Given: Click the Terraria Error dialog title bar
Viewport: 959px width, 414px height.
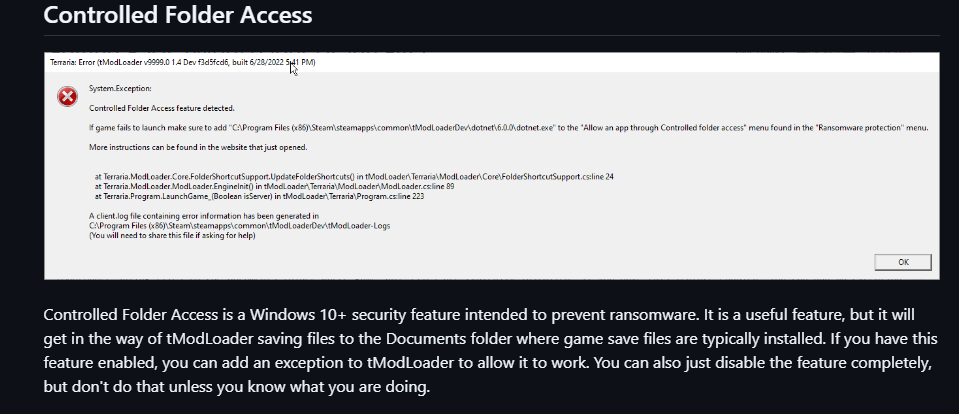Looking at the screenshot, I should point(400,62).
